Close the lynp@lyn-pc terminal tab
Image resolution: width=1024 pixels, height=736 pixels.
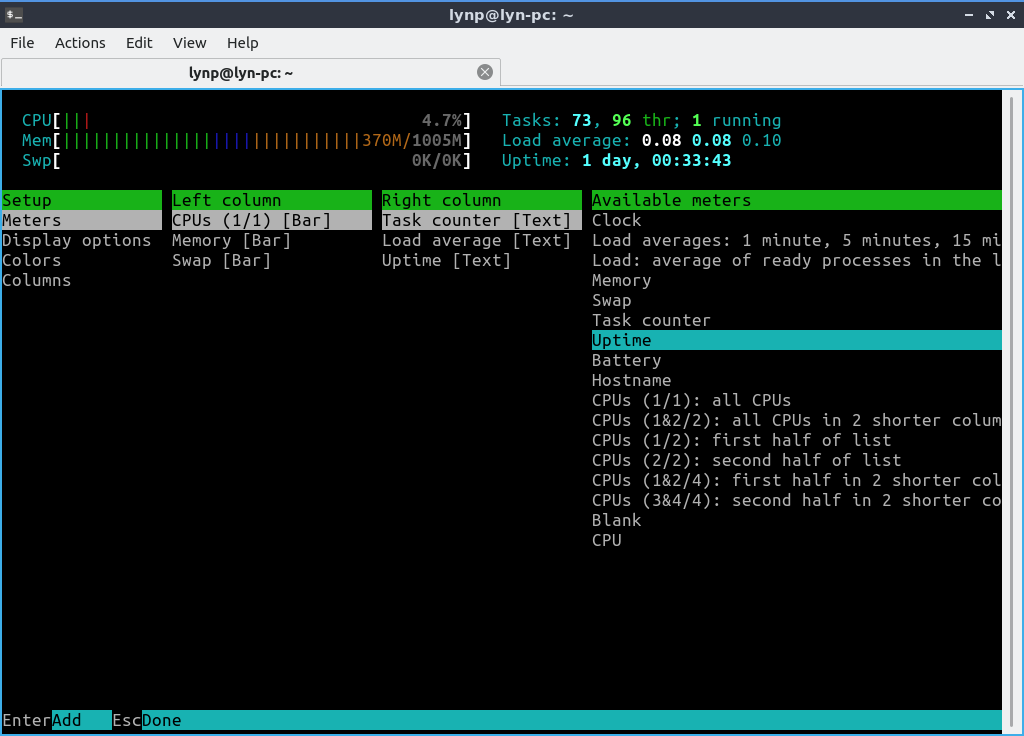coord(485,72)
